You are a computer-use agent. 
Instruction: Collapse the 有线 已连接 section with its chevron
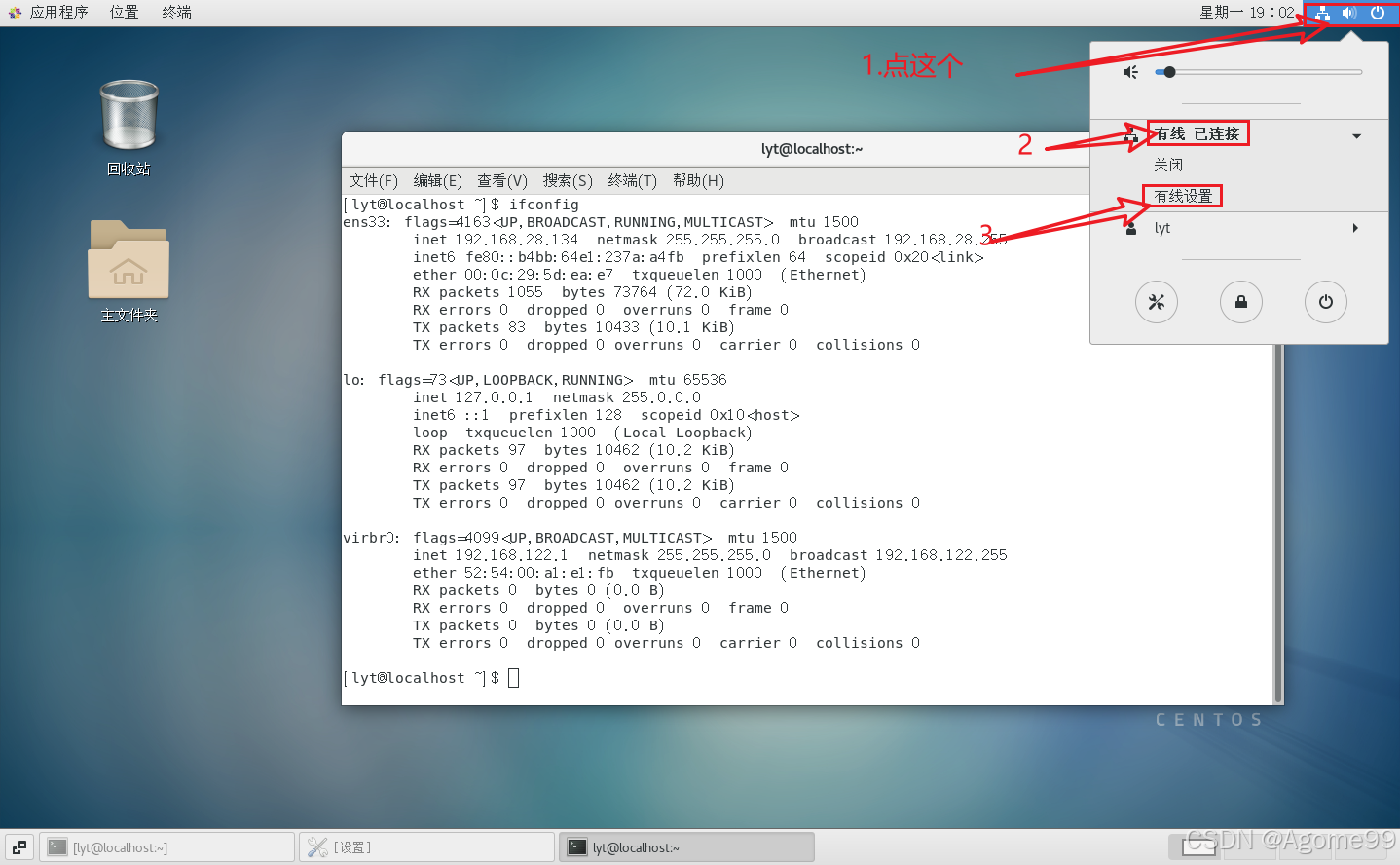[x=1355, y=135]
